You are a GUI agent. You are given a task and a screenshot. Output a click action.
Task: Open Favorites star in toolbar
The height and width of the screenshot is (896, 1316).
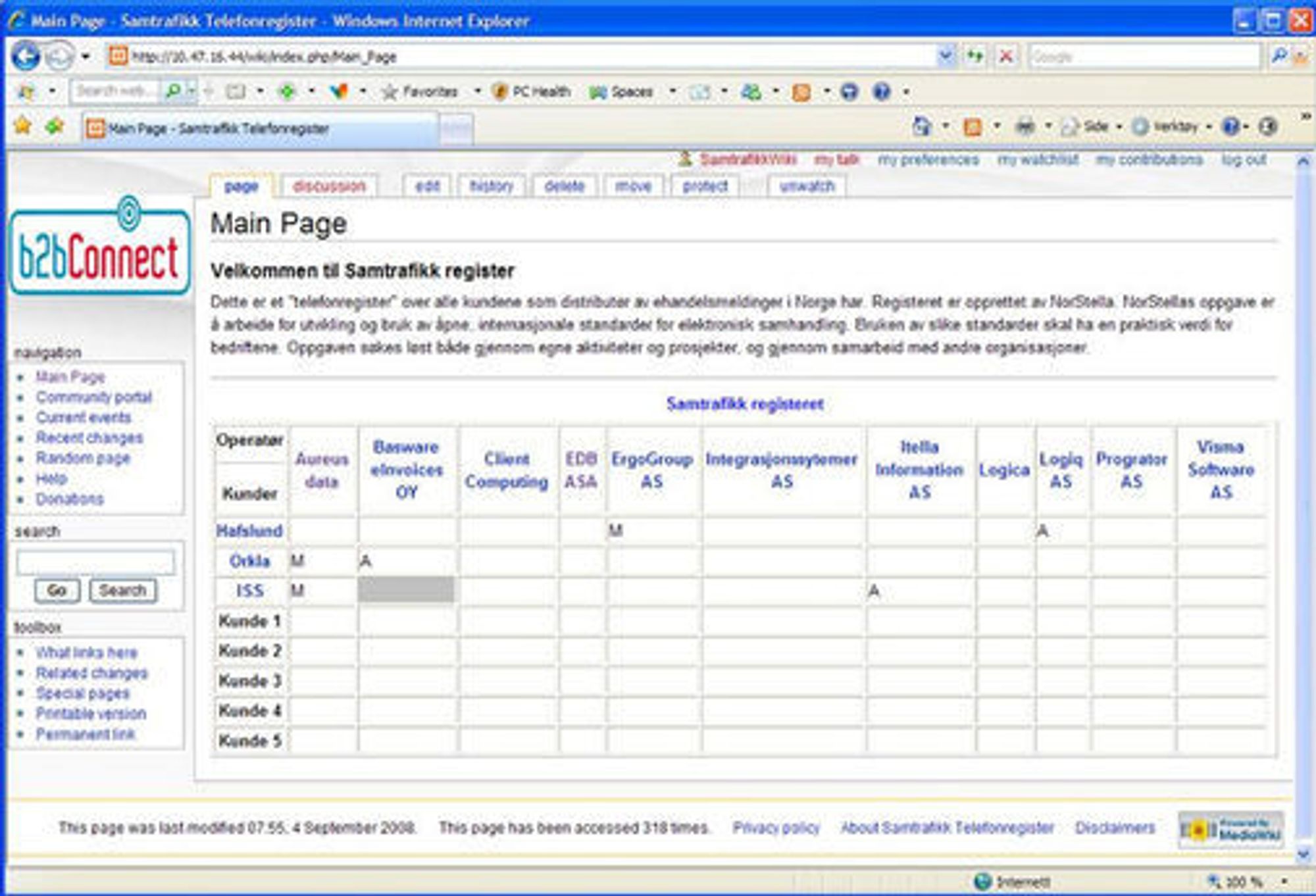click(420, 91)
